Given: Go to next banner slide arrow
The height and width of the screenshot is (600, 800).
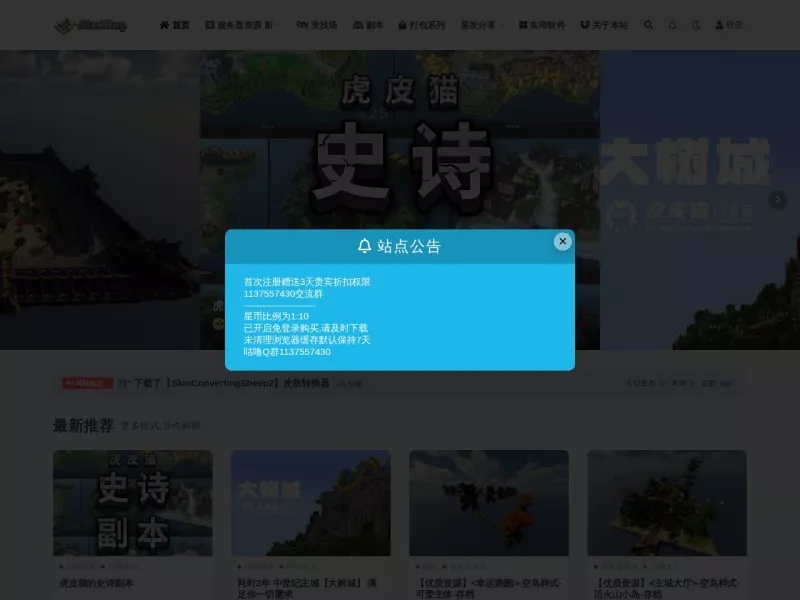Looking at the screenshot, I should (x=778, y=199).
